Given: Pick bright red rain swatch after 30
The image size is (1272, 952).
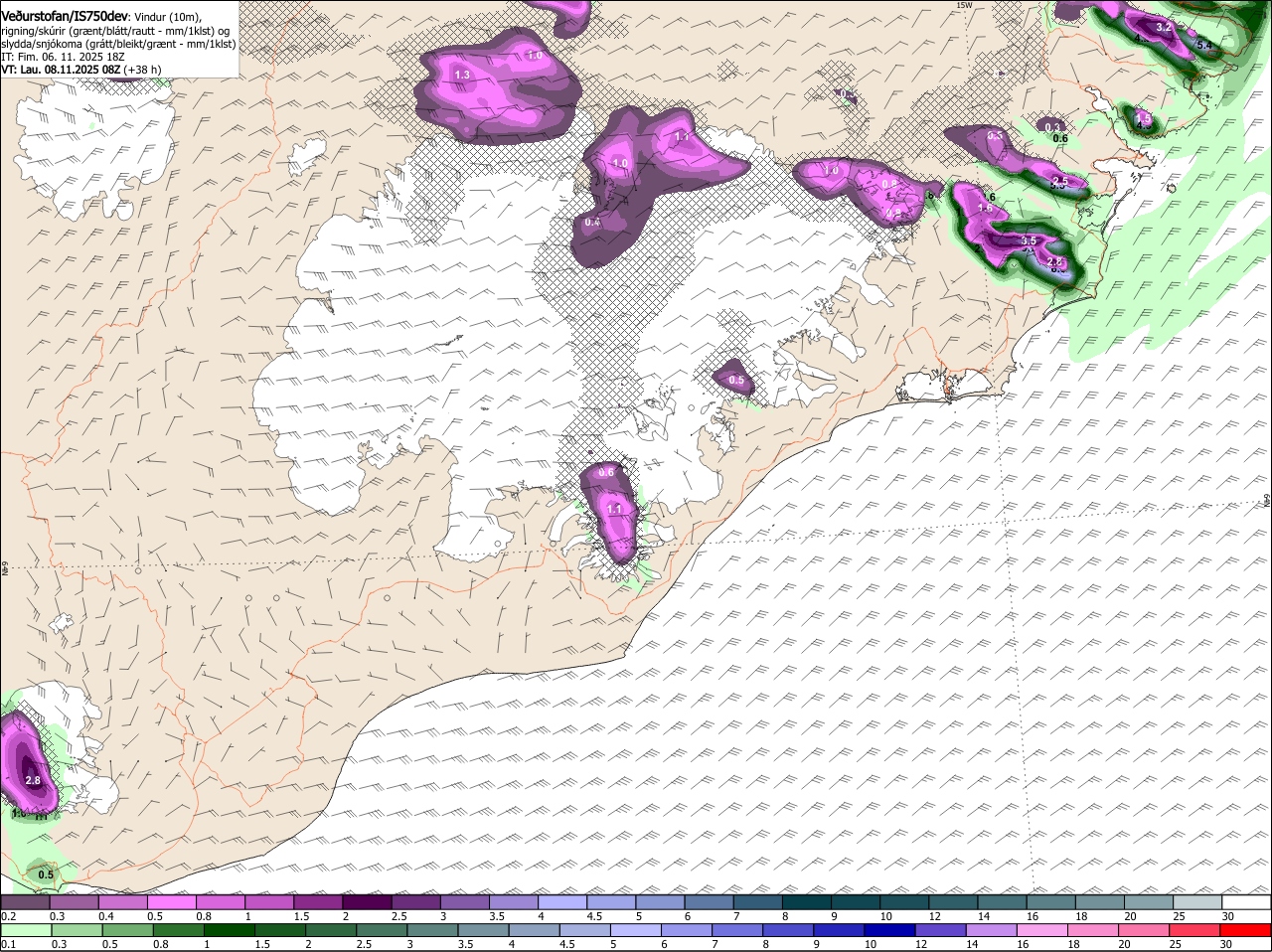Looking at the screenshot, I should [1245, 930].
